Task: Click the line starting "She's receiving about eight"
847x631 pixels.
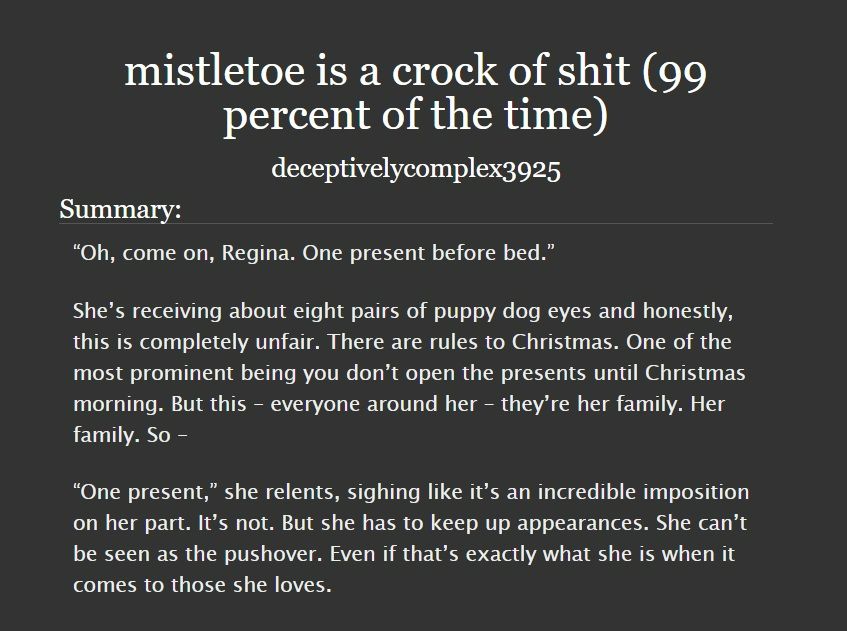Action: 403,311
